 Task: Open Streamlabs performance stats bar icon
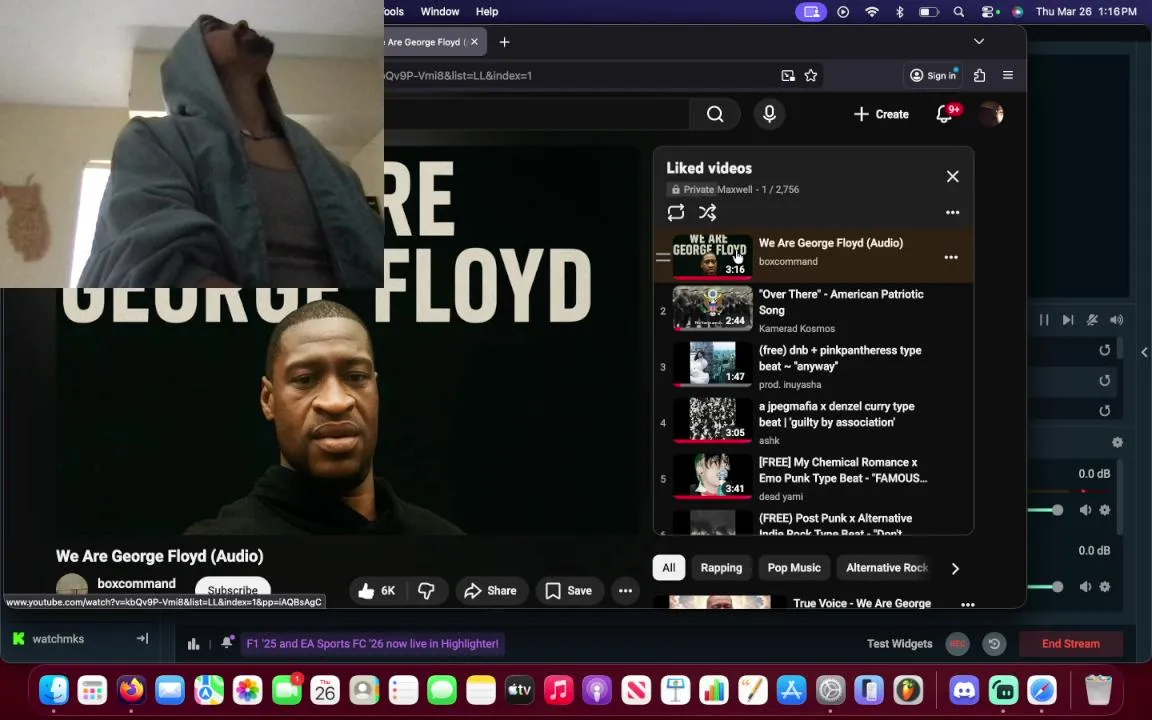pyautogui.click(x=193, y=644)
